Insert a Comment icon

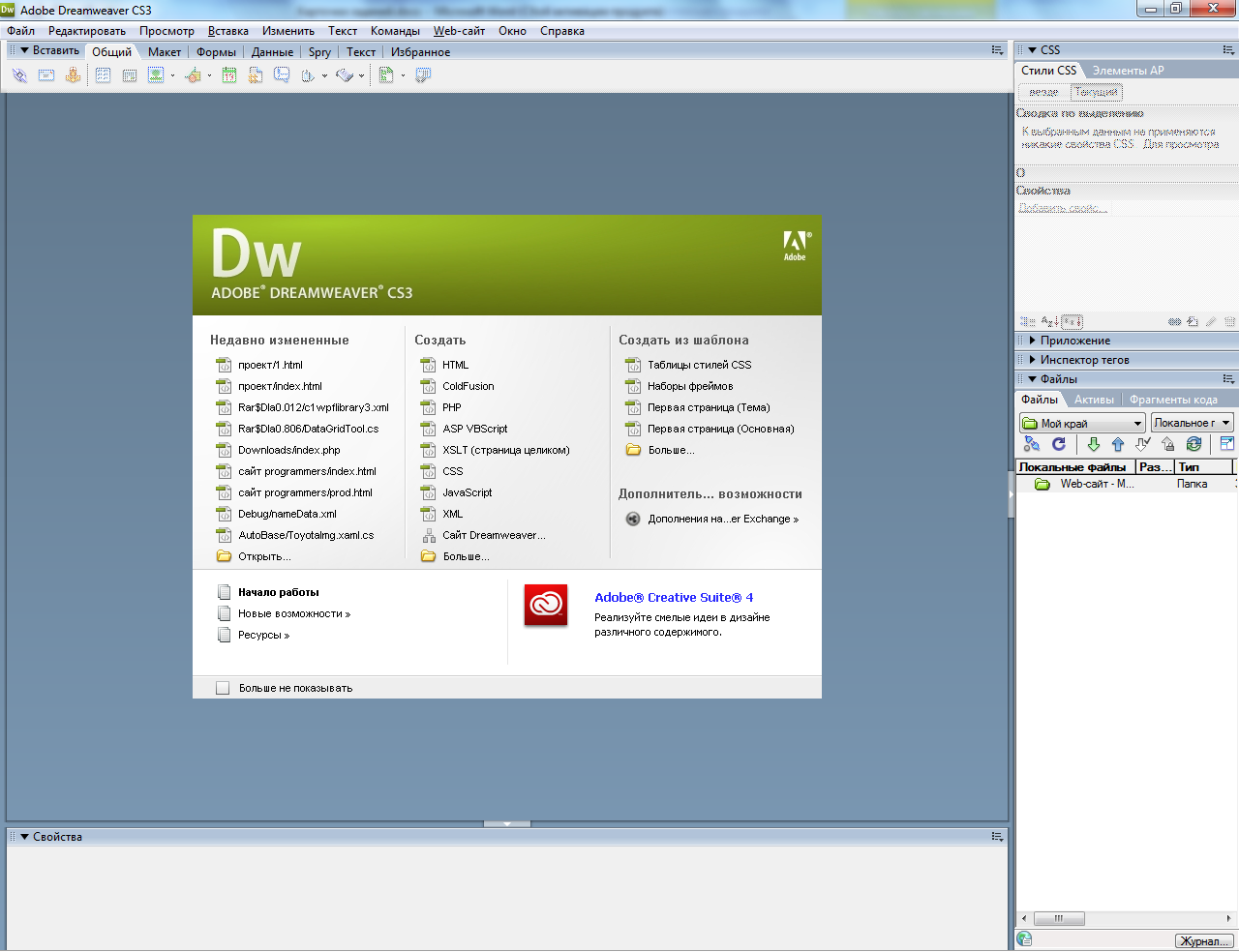282,75
